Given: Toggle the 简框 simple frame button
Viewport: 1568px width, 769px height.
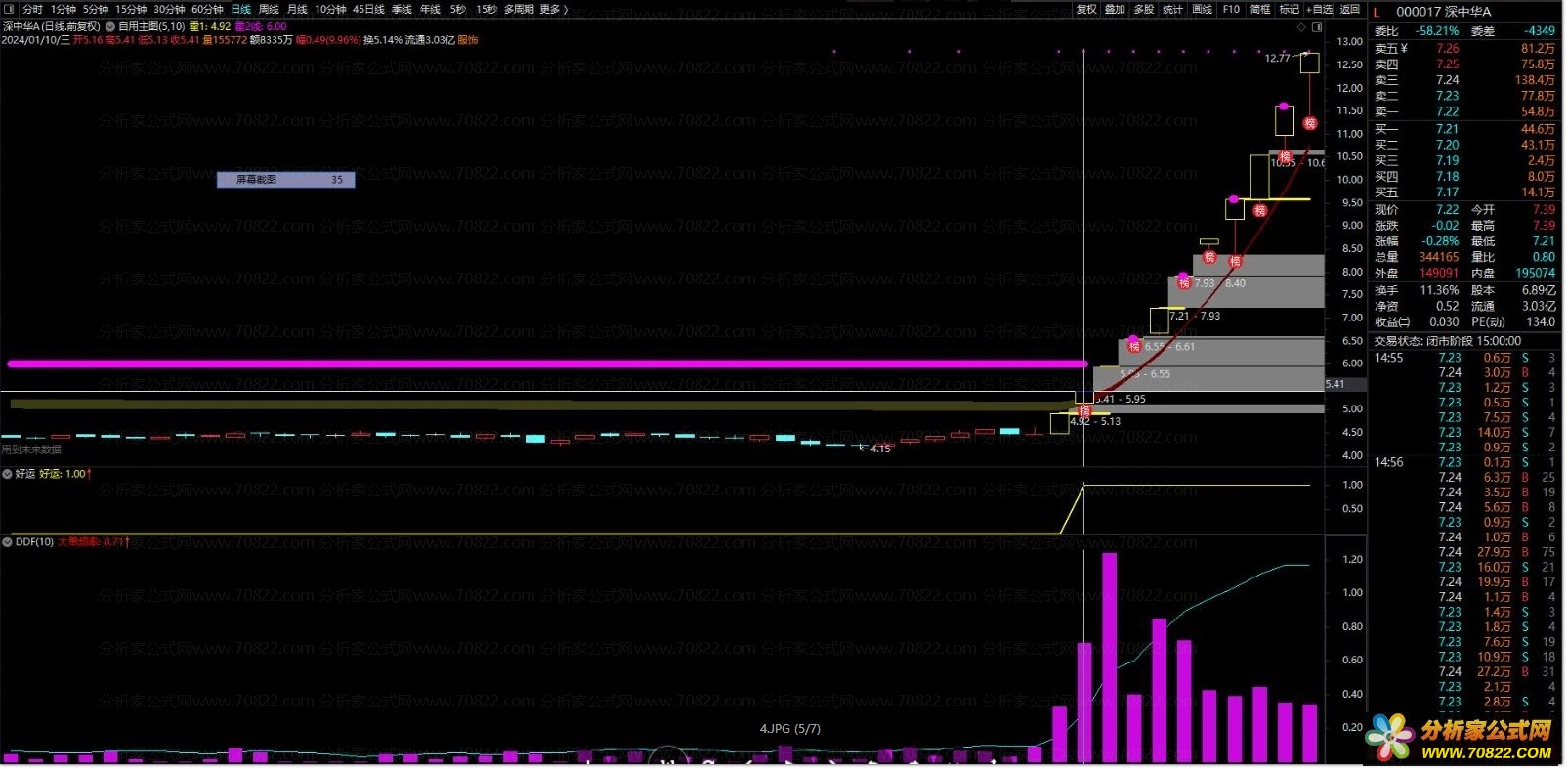Looking at the screenshot, I should (x=1260, y=9).
